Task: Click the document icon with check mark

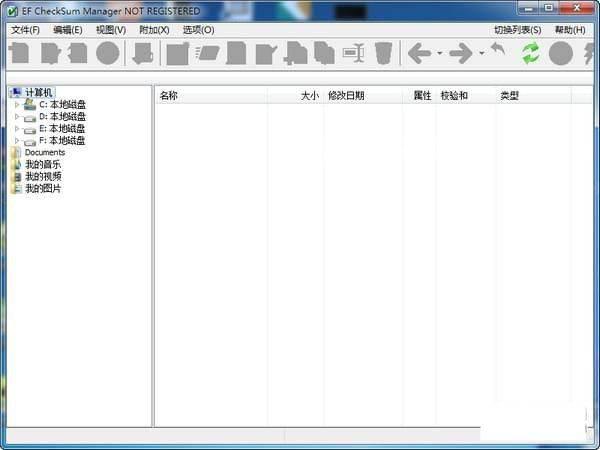Action: point(266,54)
